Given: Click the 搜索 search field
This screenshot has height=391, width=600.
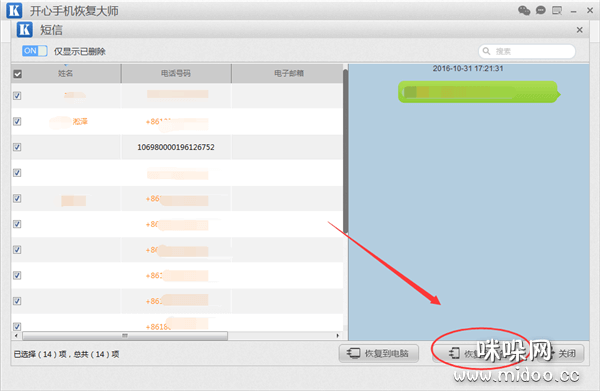Looking at the screenshot, I should coord(527,51).
